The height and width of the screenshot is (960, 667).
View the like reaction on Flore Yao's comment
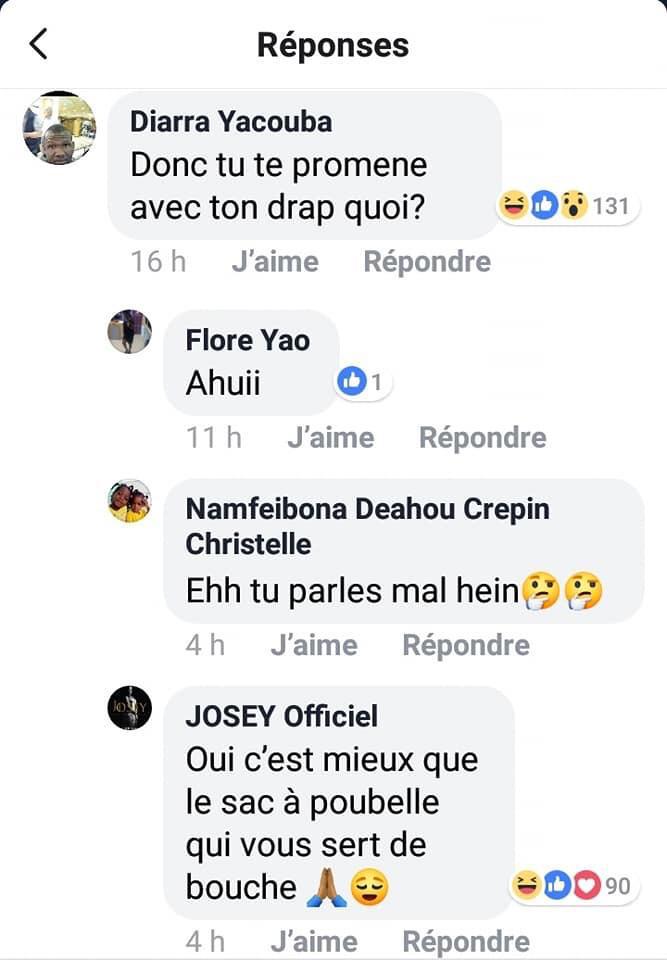click(361, 381)
